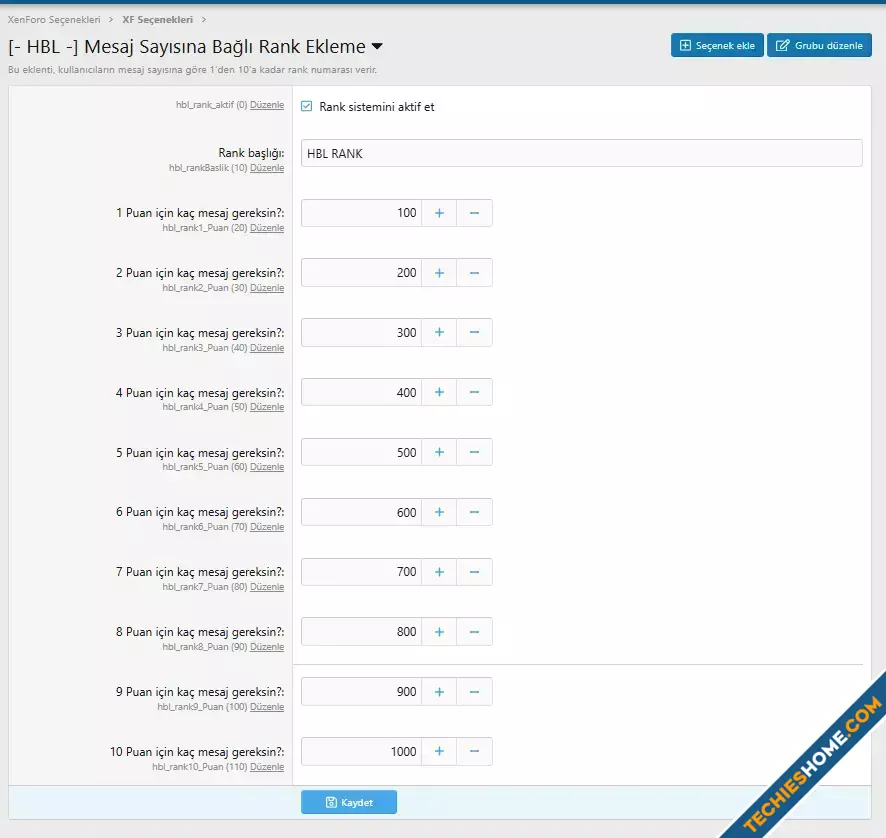Click the 7 Puan number field showing 700
The width and height of the screenshot is (886, 838).
tap(362, 572)
